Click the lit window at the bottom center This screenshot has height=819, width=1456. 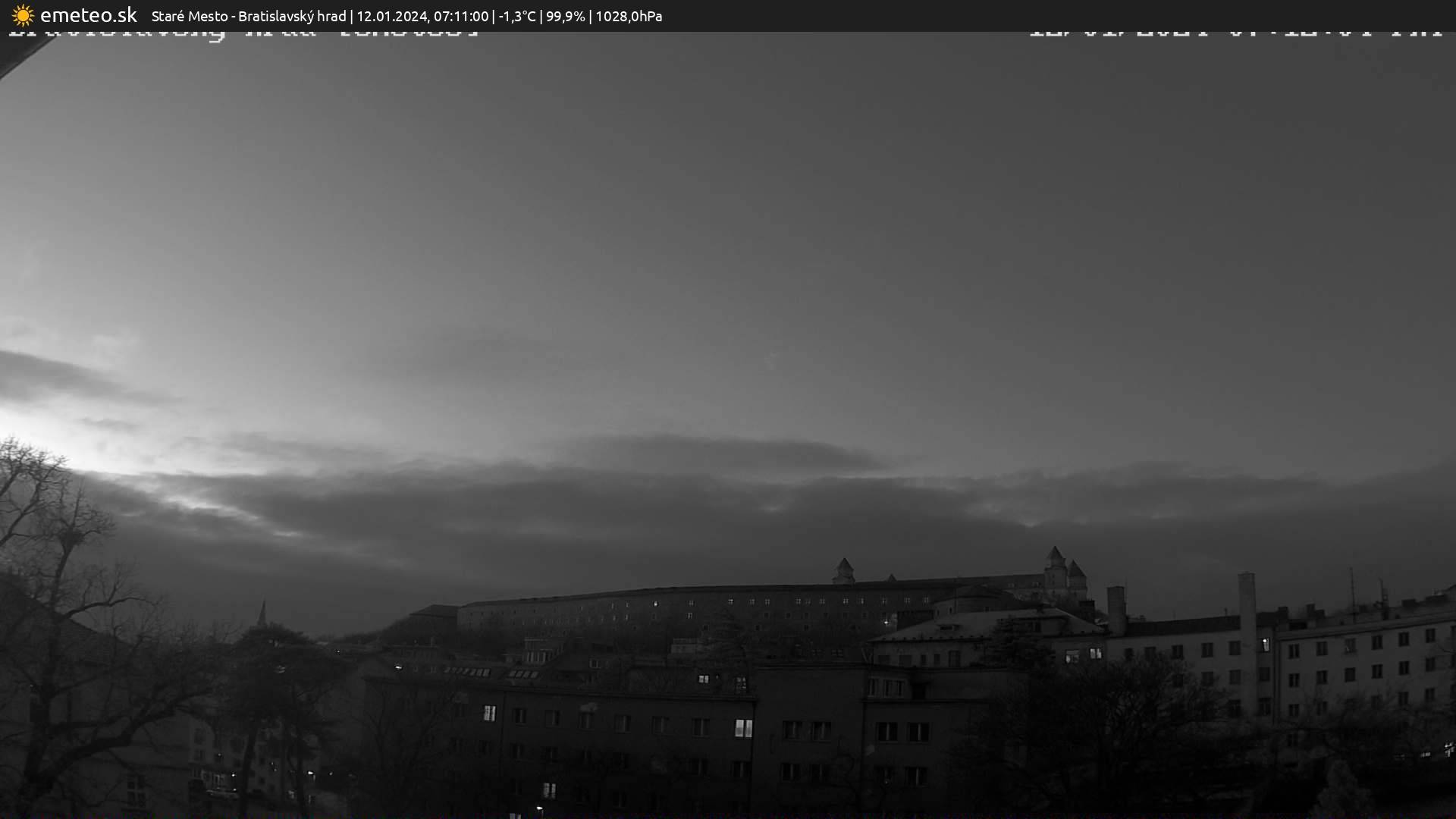549,790
